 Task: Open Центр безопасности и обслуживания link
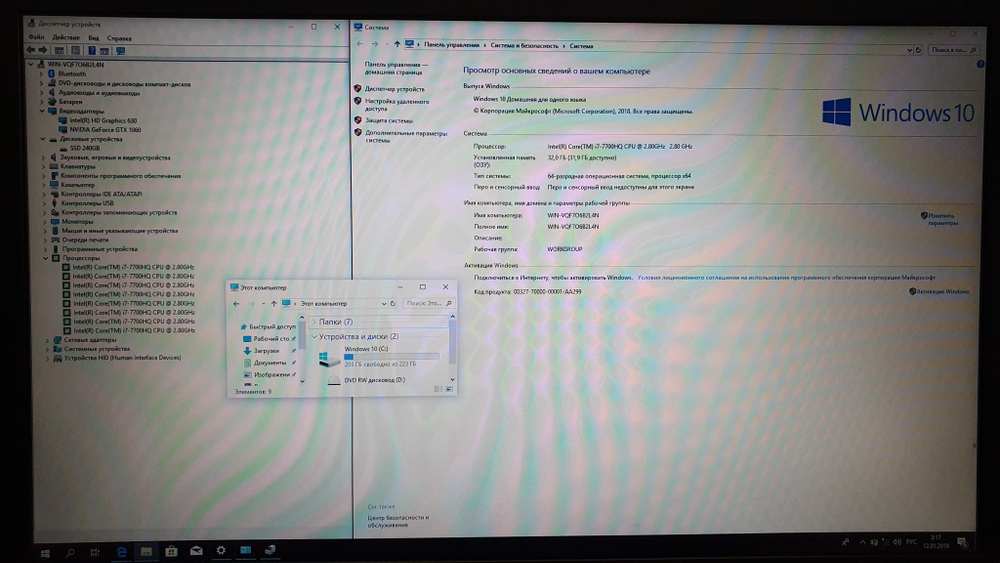click(x=398, y=521)
